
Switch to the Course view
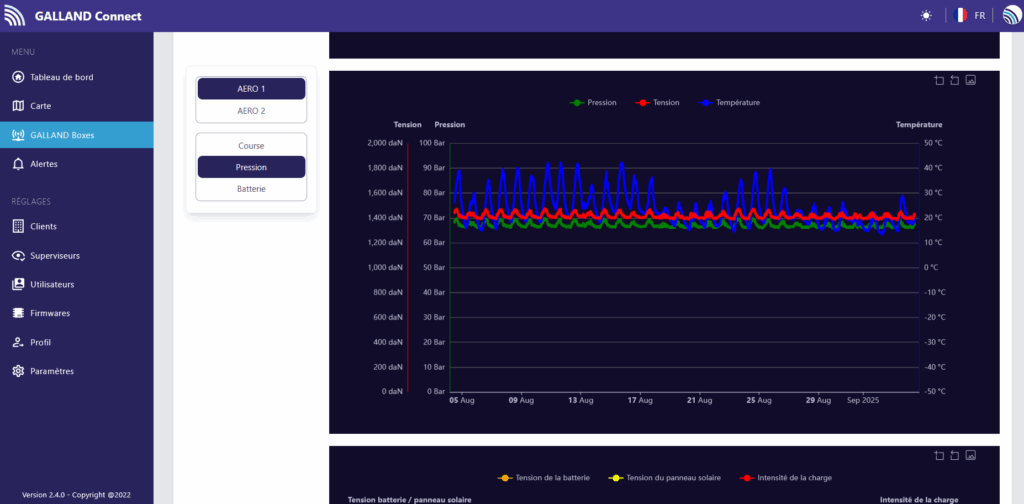(x=251, y=146)
